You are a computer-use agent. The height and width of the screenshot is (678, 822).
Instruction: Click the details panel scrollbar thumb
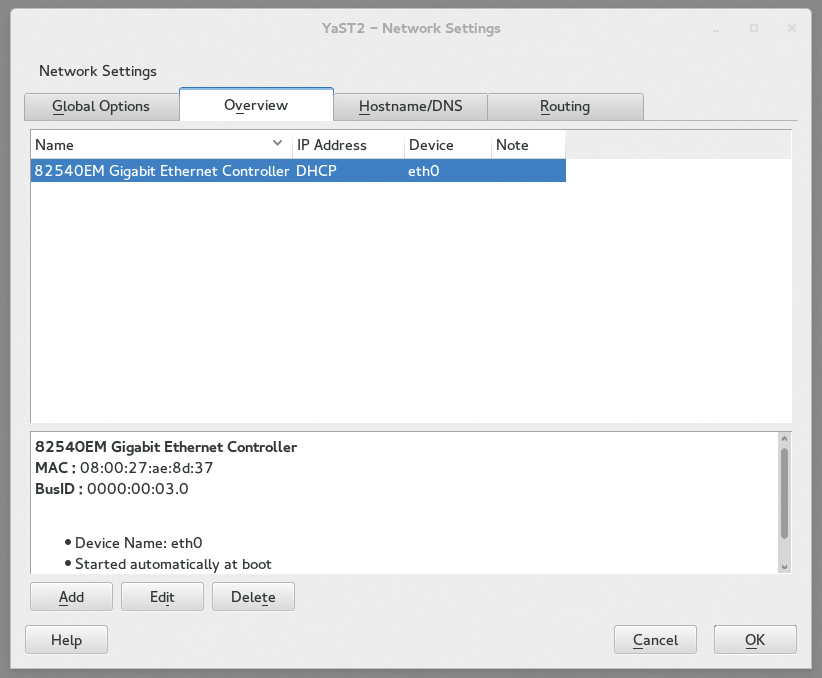click(784, 492)
